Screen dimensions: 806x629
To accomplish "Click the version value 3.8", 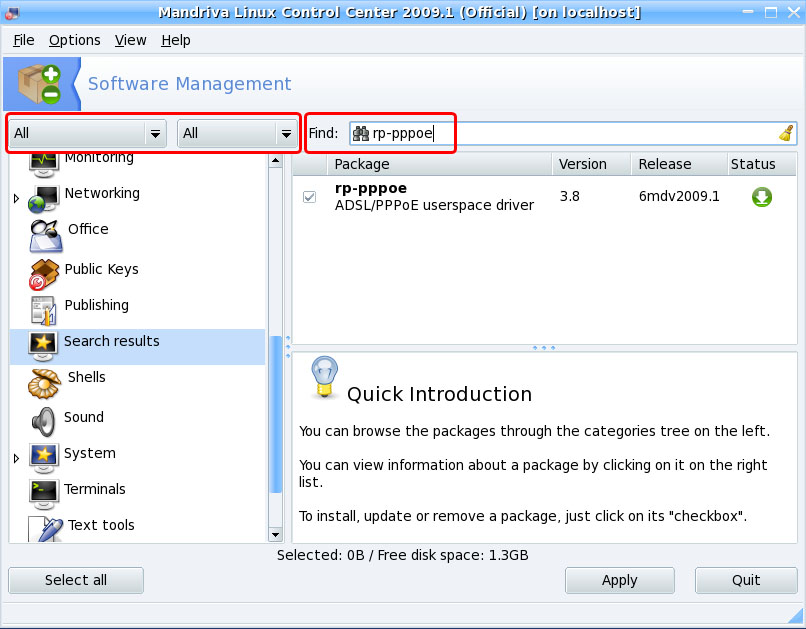I will coord(570,196).
